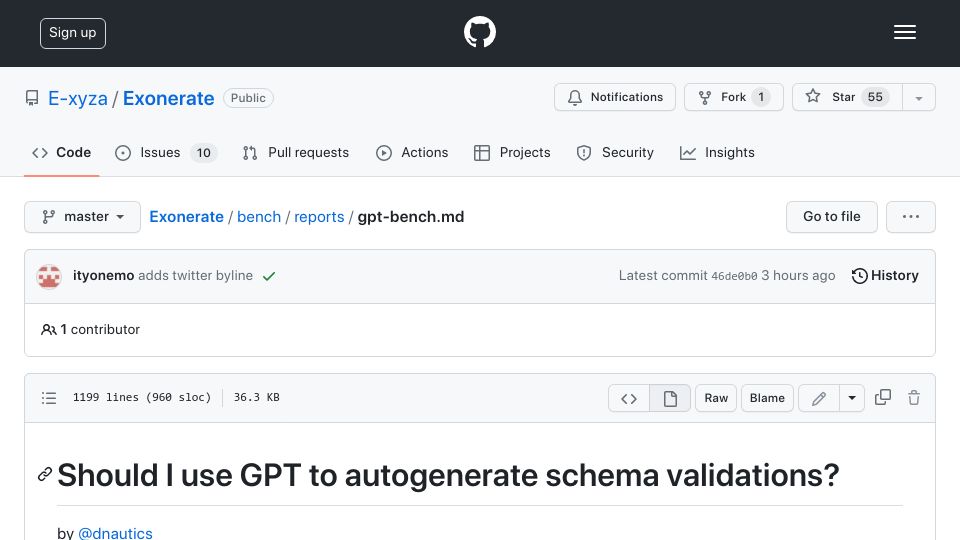Click the heading anchor link icon

pyautogui.click(x=45, y=474)
